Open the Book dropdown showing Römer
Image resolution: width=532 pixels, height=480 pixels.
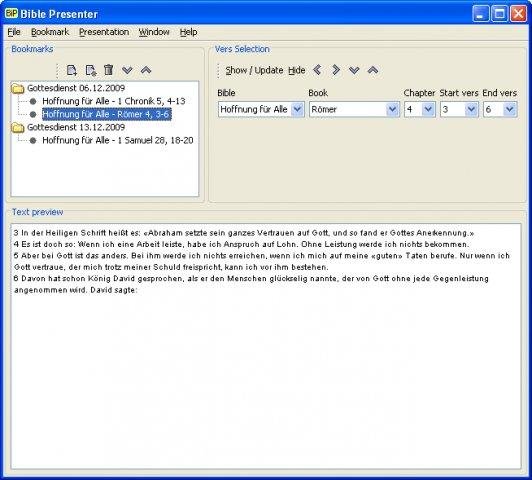(x=354, y=109)
